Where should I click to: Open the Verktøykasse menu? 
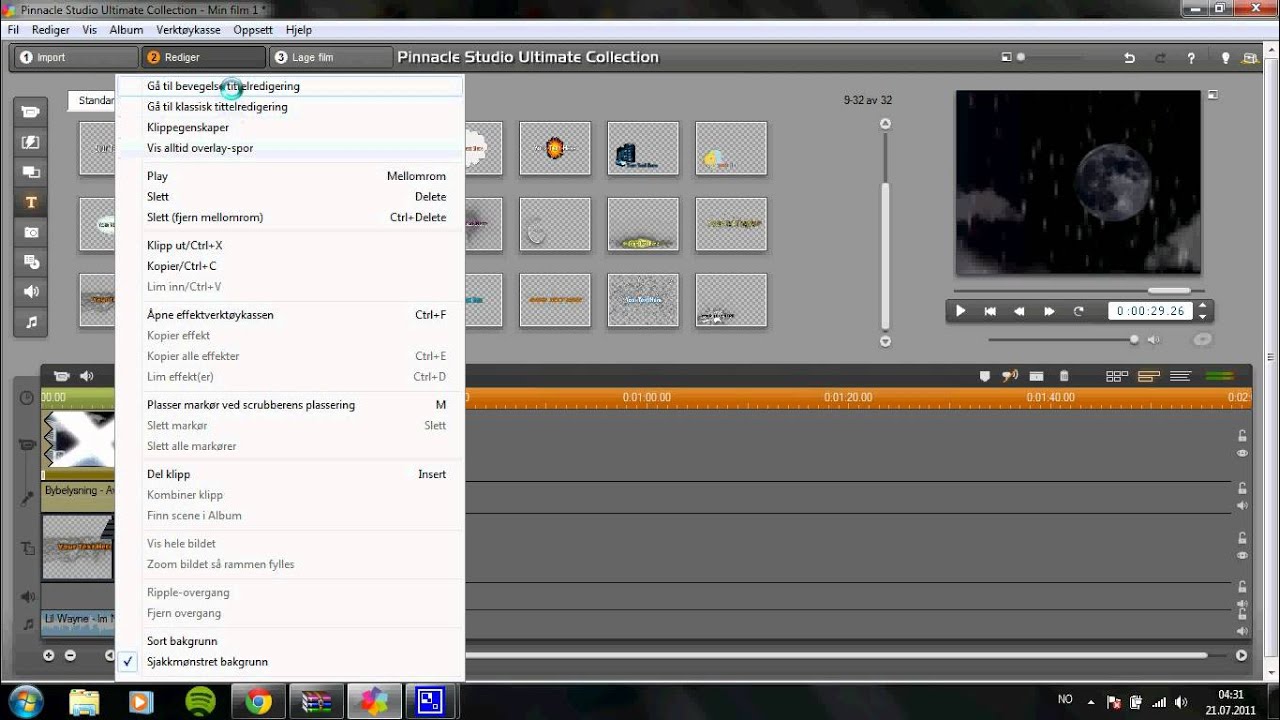(188, 30)
